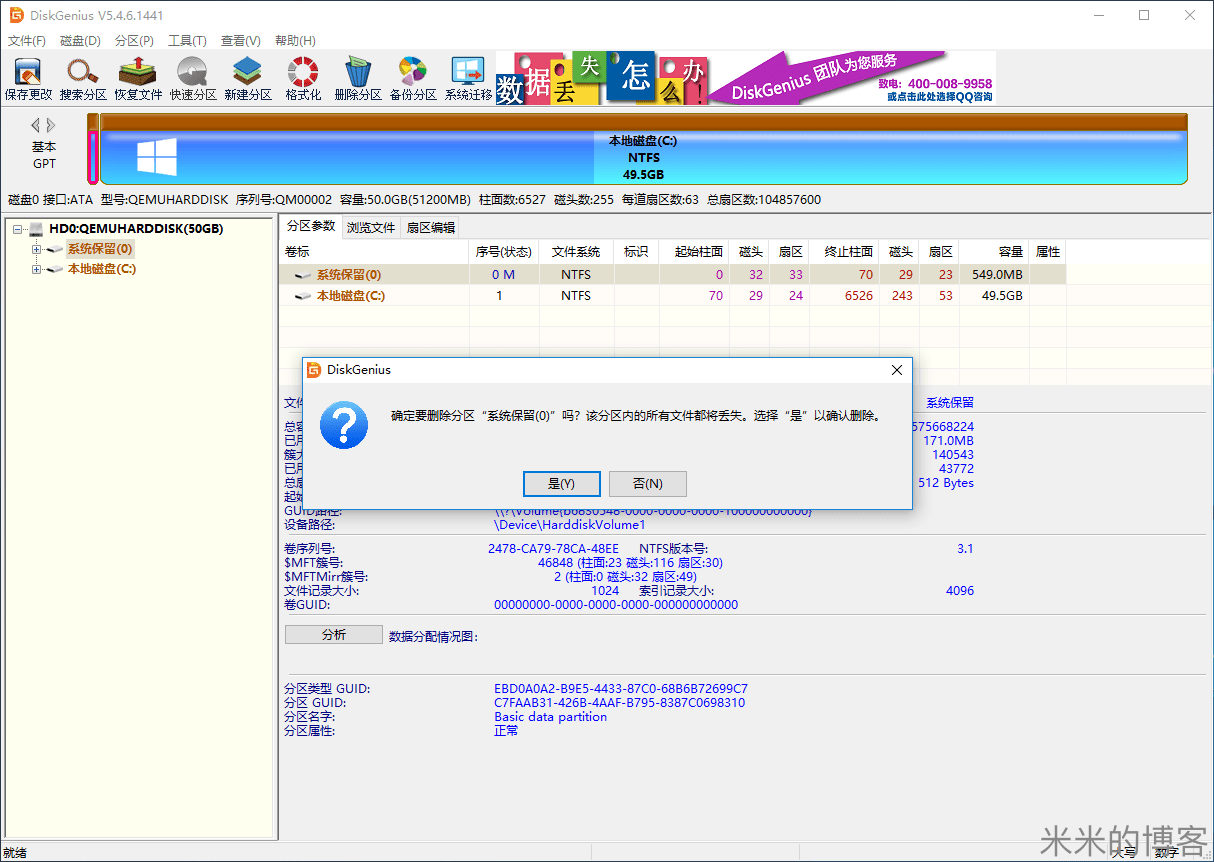Click the 保存更改 (Save Changes) toolbar icon
The width and height of the screenshot is (1214, 862).
coord(27,77)
